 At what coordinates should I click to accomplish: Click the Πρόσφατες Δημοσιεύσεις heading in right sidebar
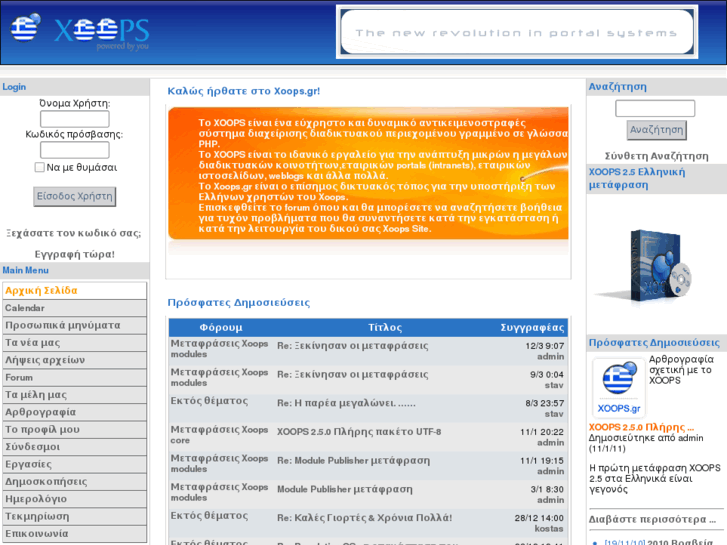654,343
